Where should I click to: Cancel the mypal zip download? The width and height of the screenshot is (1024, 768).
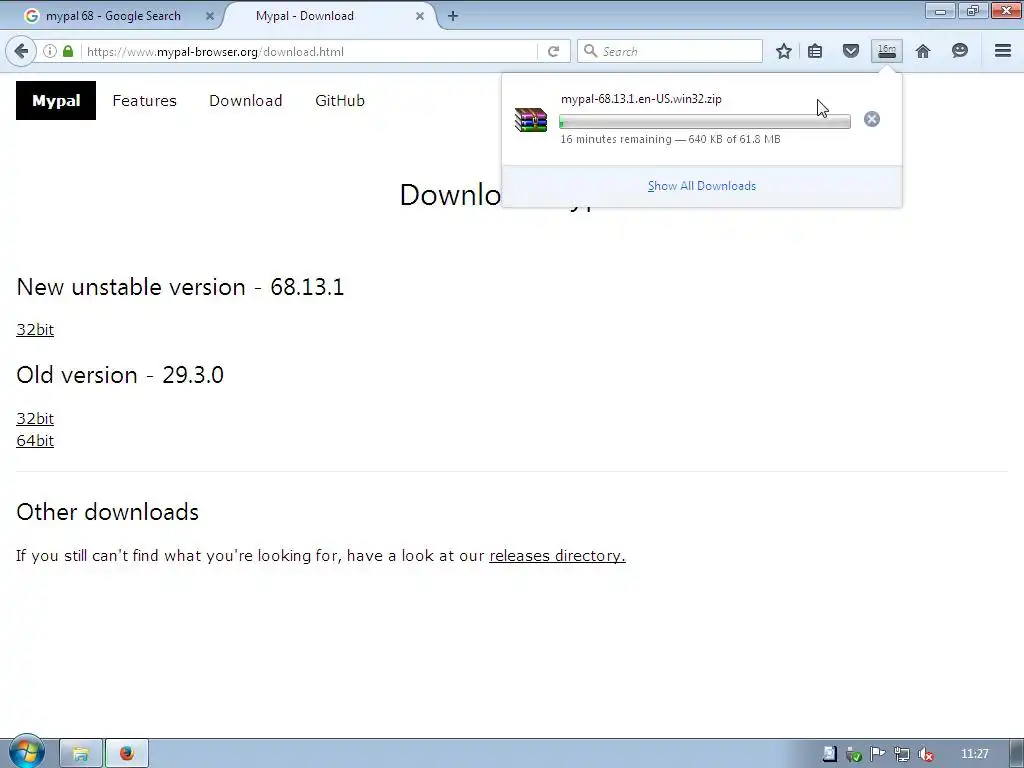872,119
